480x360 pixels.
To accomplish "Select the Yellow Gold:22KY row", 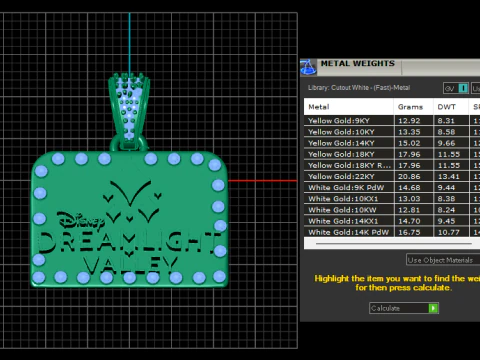I will click(x=392, y=176).
